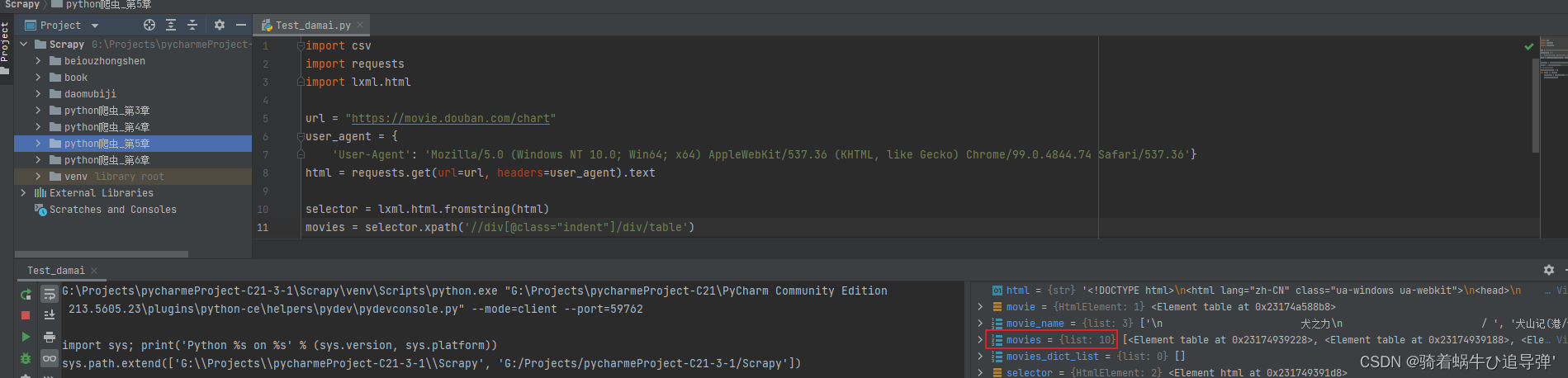Fold the user_agent dict at line 6
The image size is (1568, 378).
click(x=301, y=137)
